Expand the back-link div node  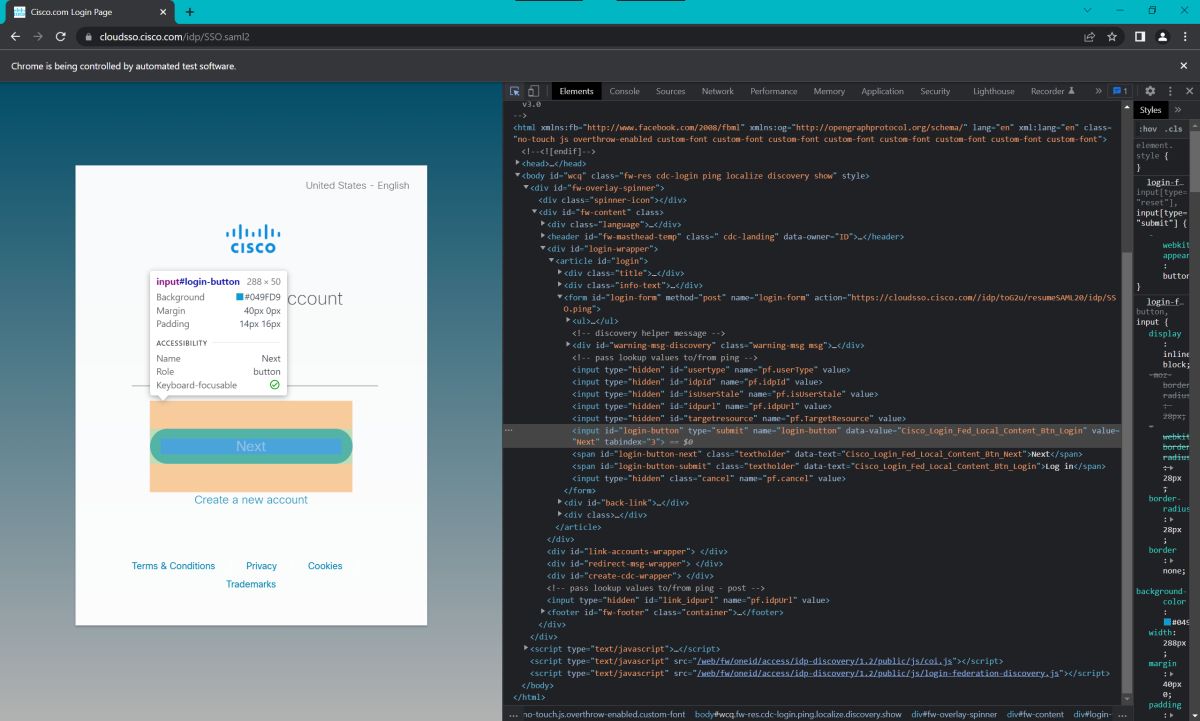pyautogui.click(x=560, y=503)
